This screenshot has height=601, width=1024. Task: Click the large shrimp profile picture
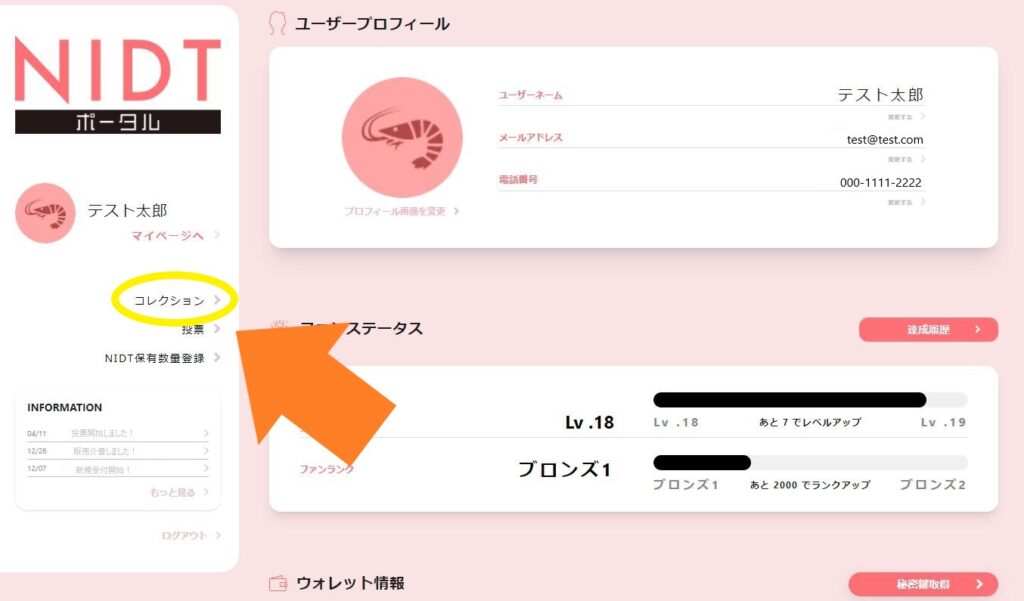coord(402,138)
